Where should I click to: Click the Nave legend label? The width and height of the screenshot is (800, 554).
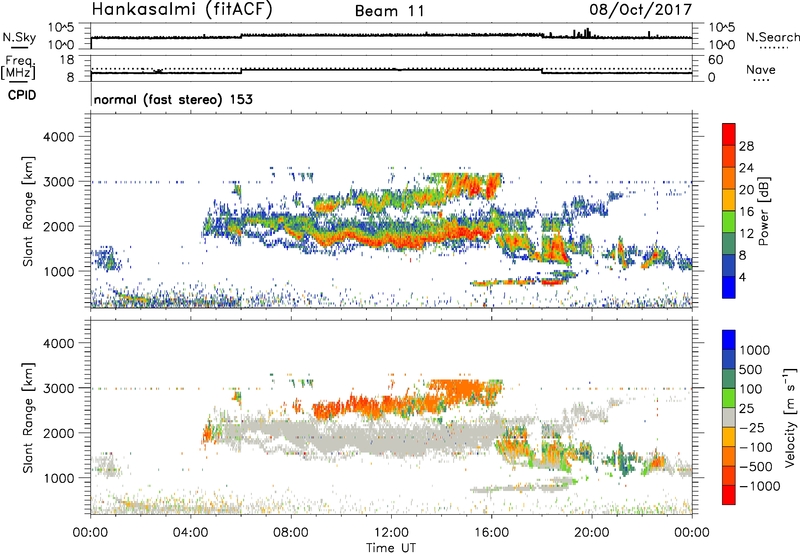[x=761, y=70]
